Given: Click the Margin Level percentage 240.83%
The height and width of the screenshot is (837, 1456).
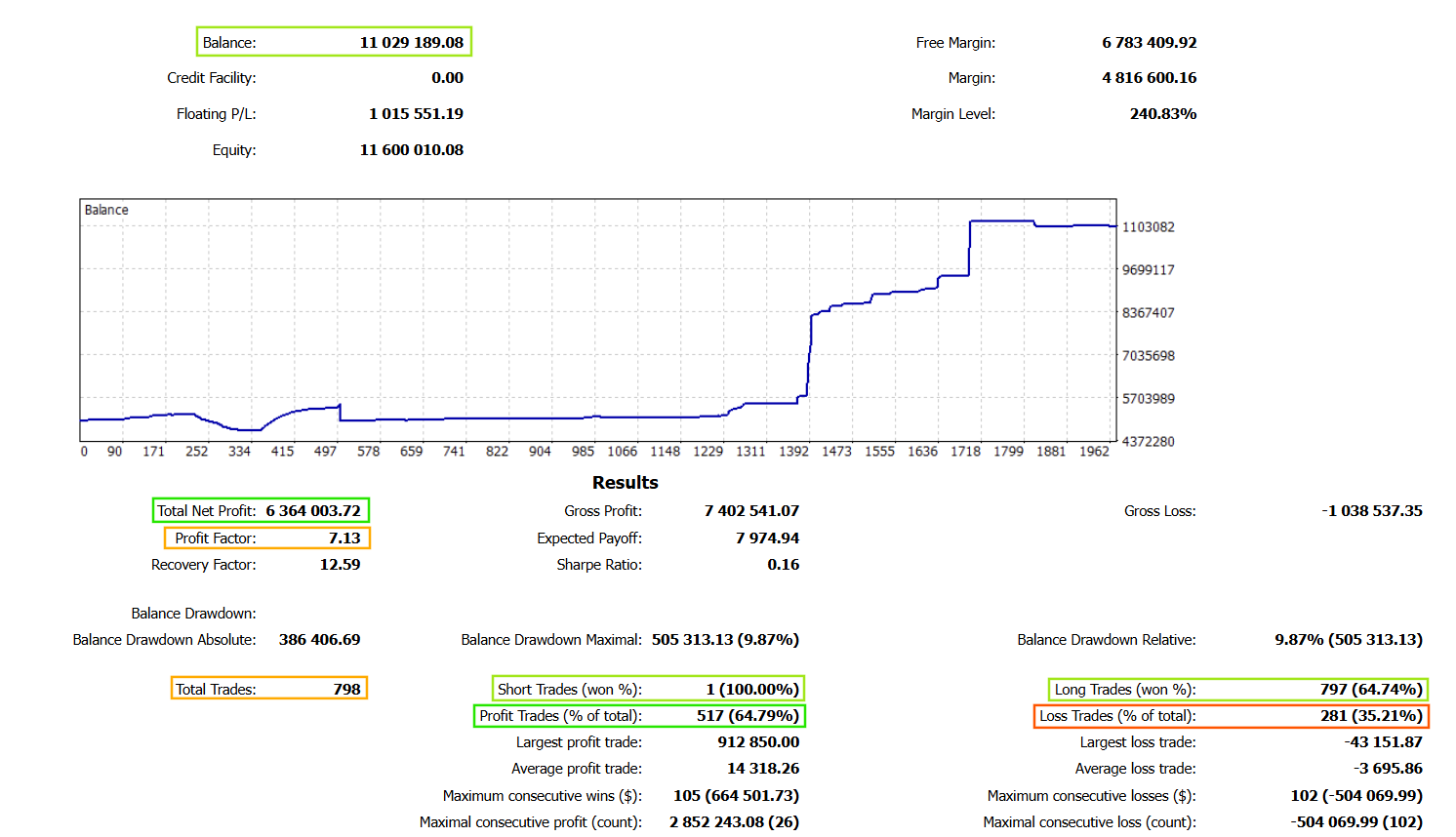Looking at the screenshot, I should tap(1162, 113).
